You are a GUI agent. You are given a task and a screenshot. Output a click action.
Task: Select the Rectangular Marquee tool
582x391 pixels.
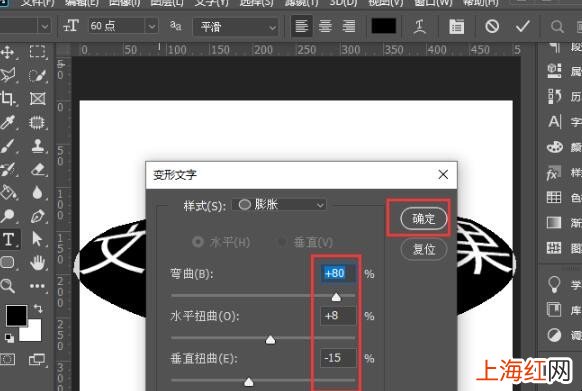pos(37,52)
